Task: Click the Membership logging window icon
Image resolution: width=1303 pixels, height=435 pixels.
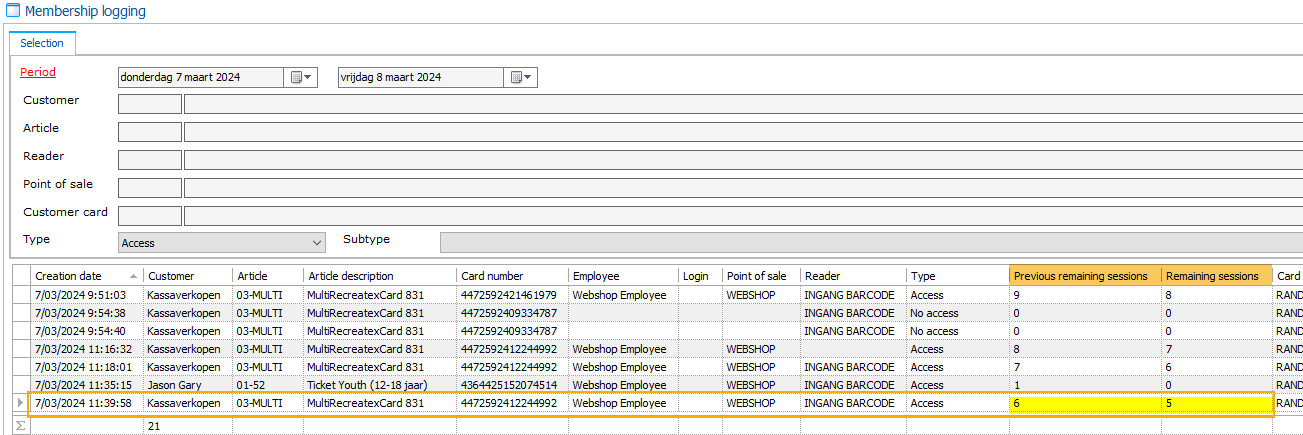Action: (x=13, y=11)
